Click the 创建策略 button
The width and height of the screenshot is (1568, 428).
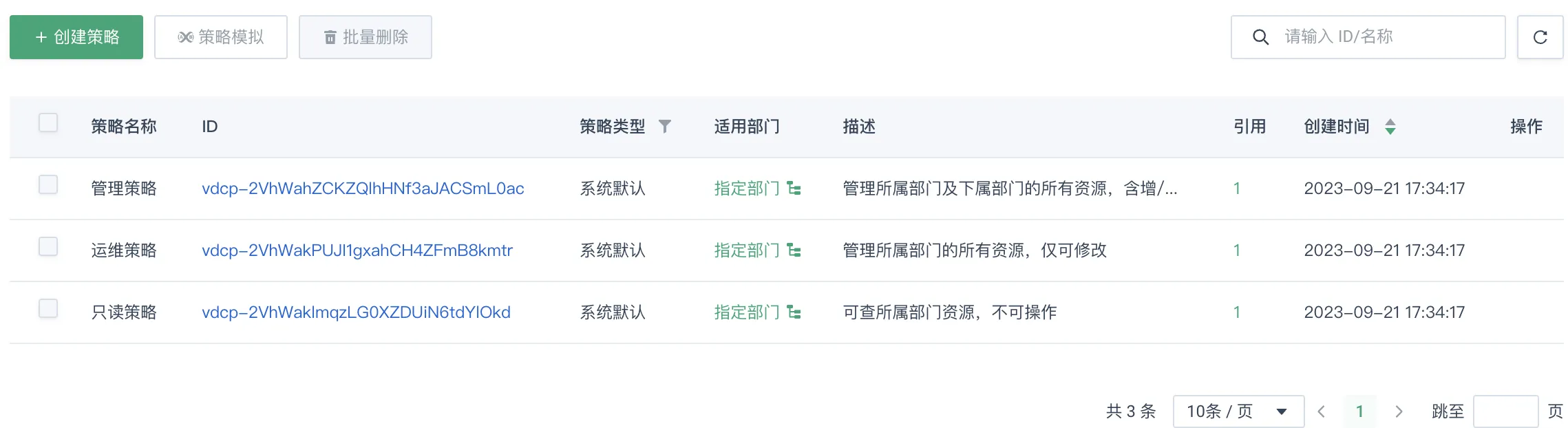(76, 37)
